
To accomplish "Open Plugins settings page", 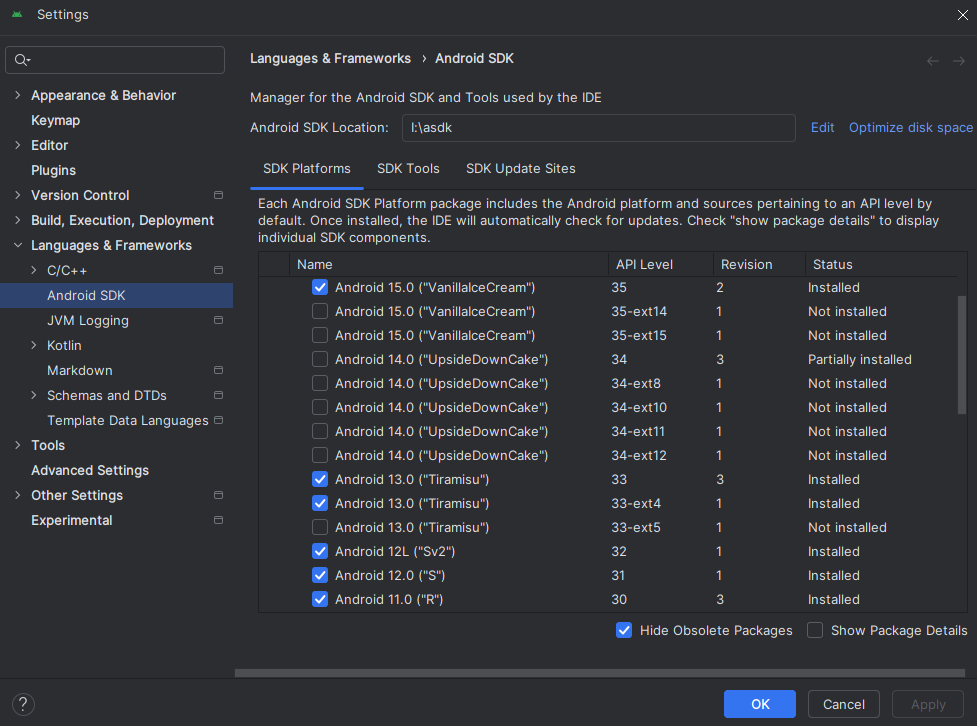I will [54, 170].
